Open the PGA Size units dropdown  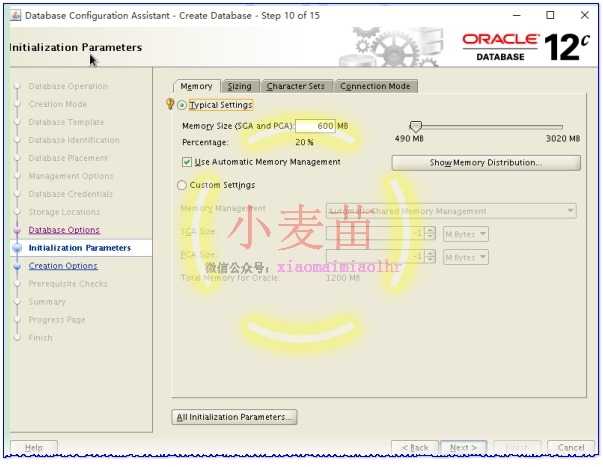466,257
